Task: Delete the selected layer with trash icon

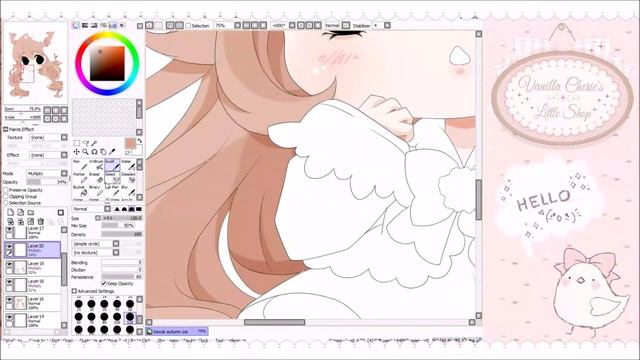Action: click(41, 222)
